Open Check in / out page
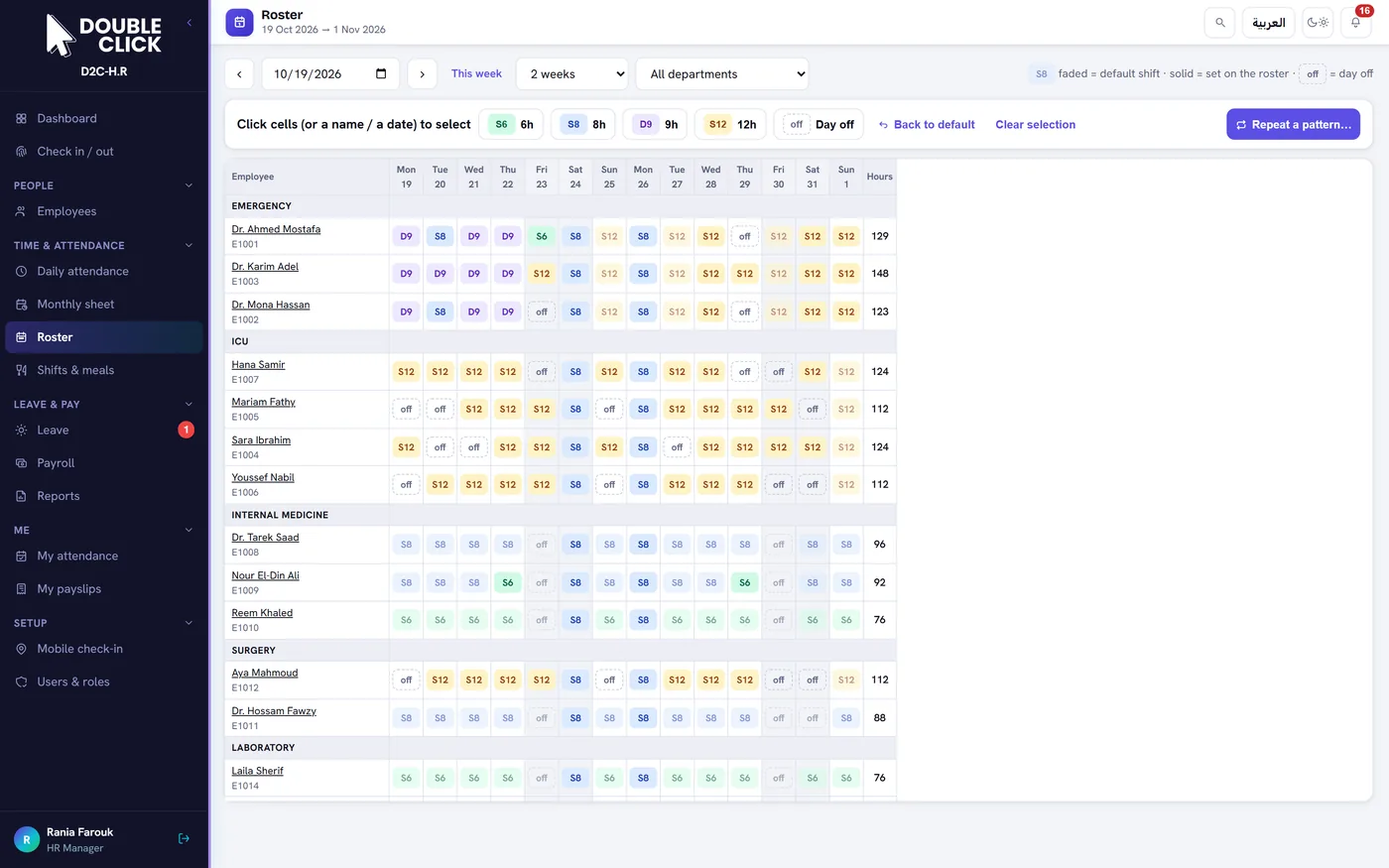The image size is (1389, 868). pos(104,152)
